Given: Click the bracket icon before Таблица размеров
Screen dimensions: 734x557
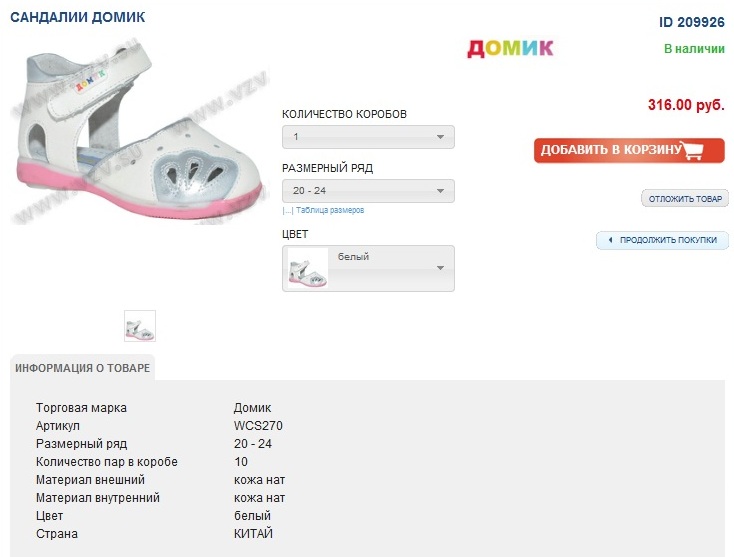Looking at the screenshot, I should 287,210.
